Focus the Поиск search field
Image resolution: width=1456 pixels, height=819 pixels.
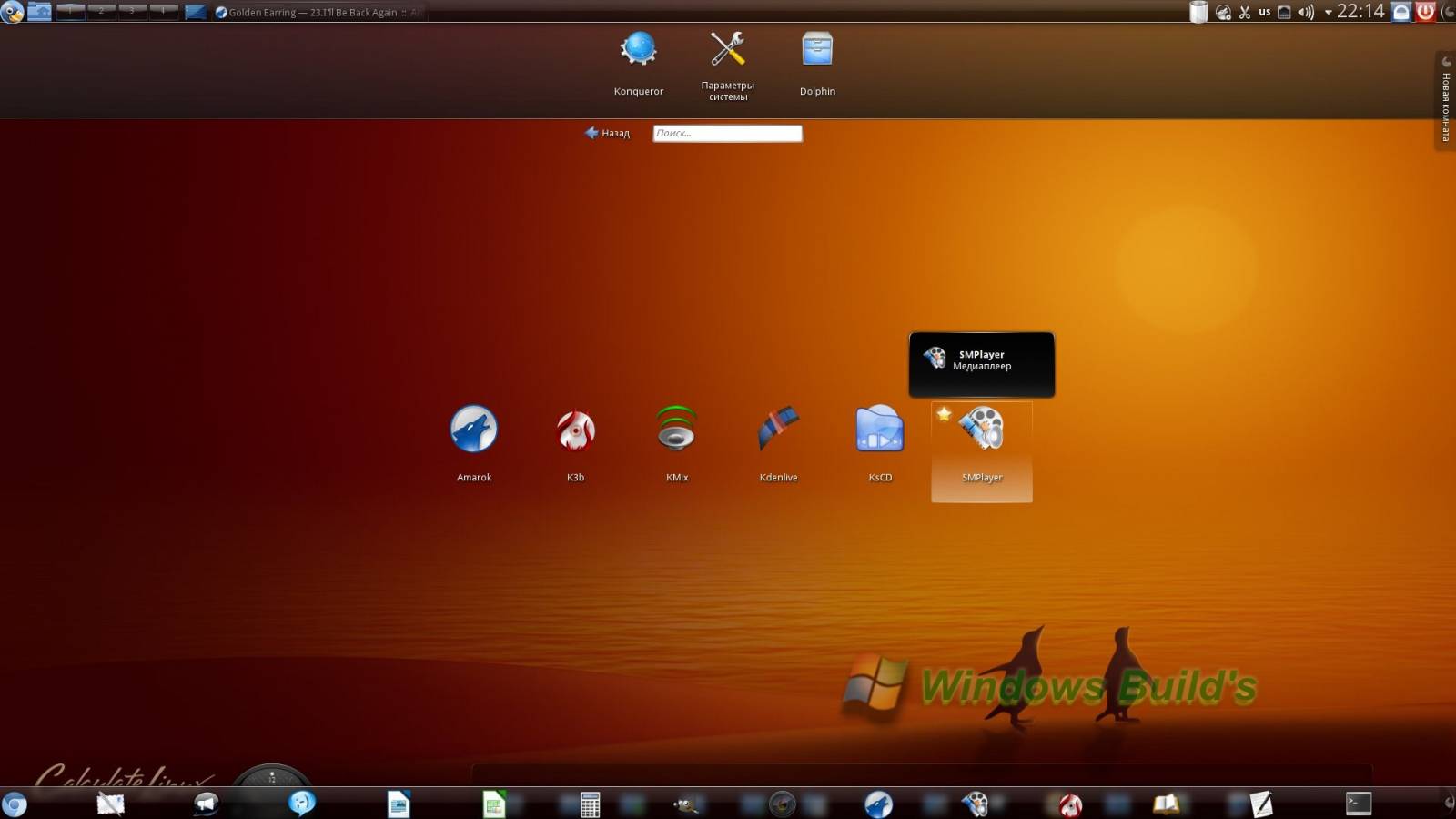pos(728,133)
